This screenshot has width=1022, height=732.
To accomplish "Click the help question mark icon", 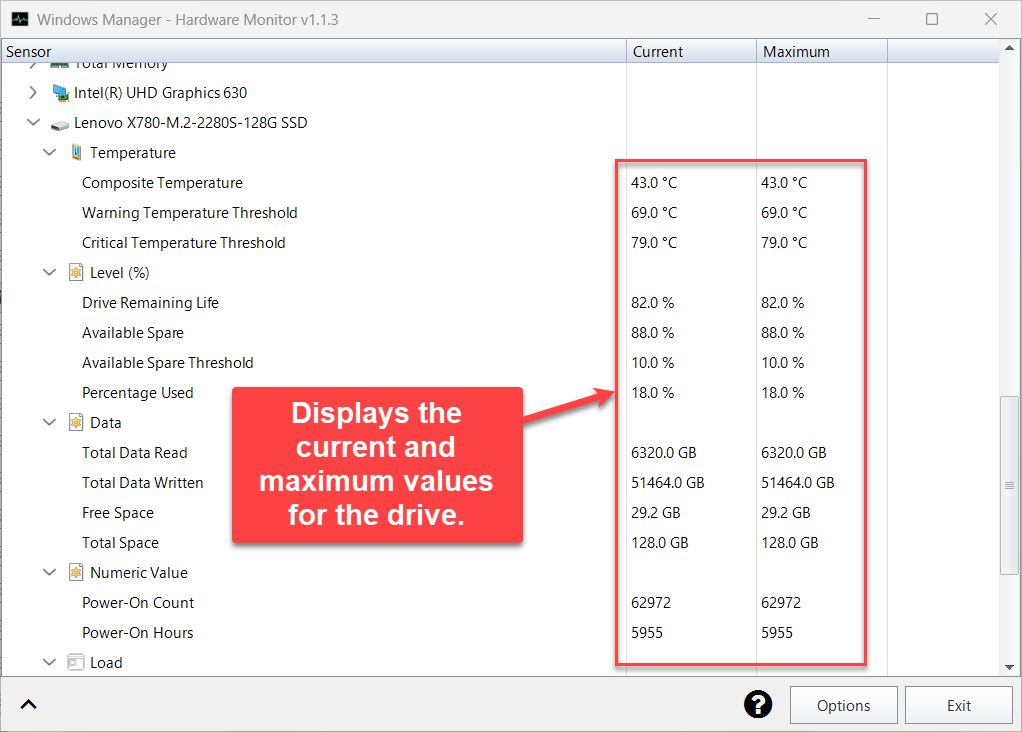I will [x=757, y=705].
